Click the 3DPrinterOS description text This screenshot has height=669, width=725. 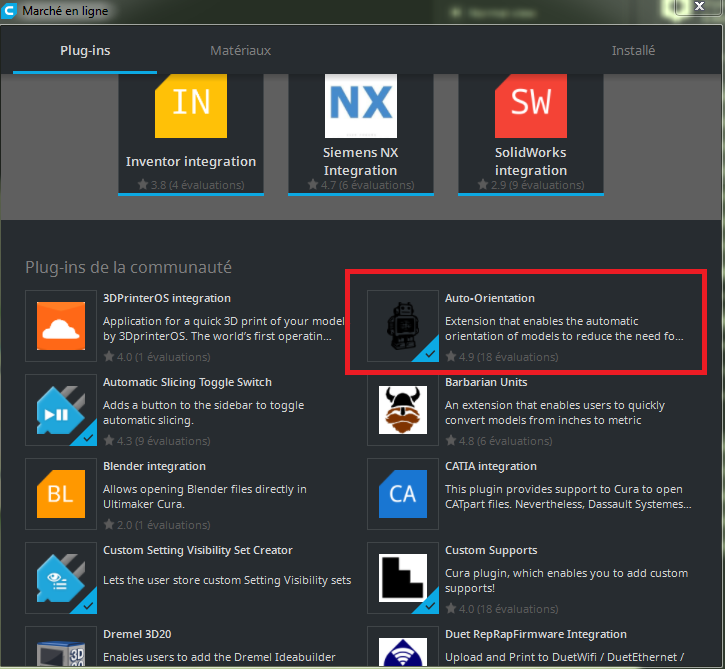(224, 329)
